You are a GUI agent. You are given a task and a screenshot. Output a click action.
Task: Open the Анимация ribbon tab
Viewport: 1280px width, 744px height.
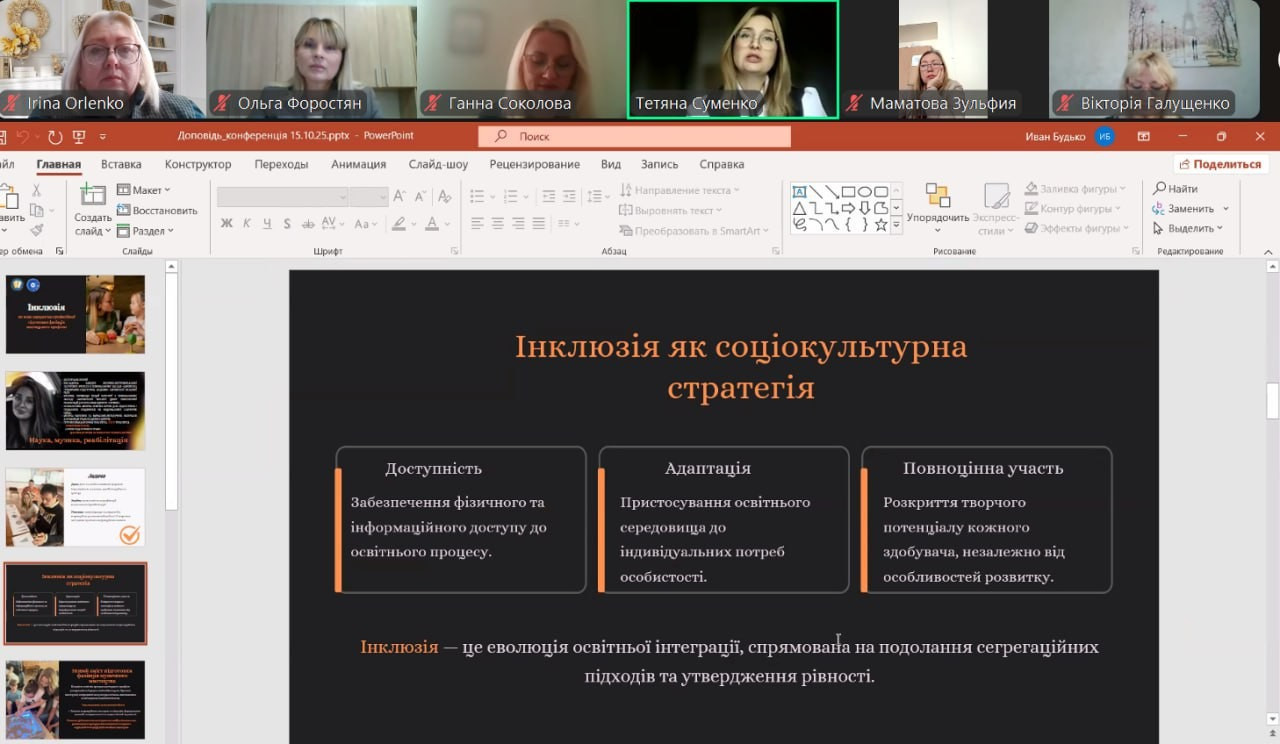point(358,164)
